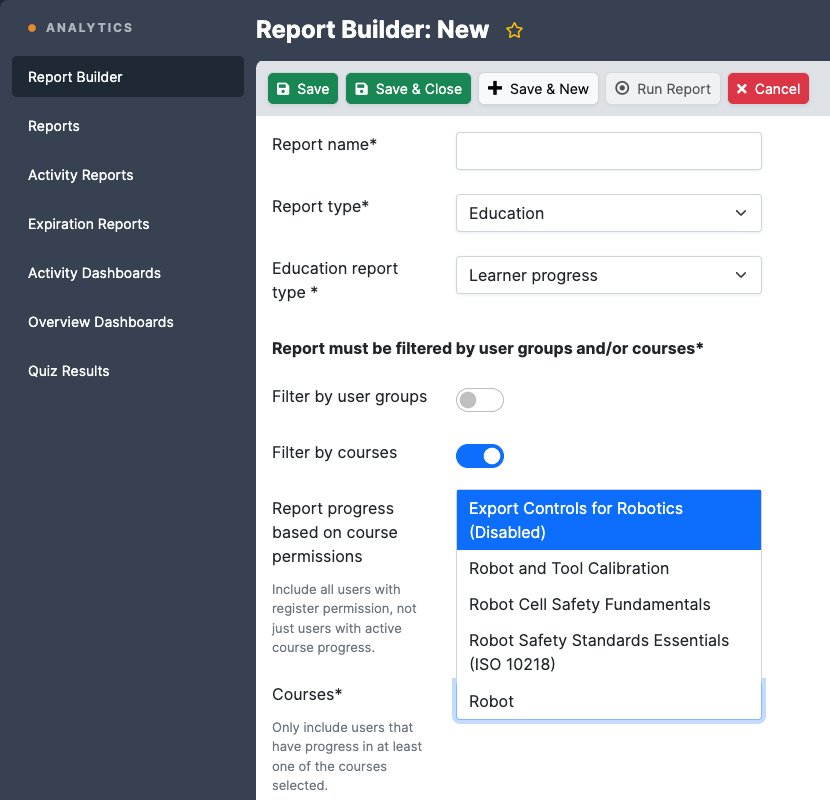
Task: Open Activity Reports in the sidebar
Action: click(80, 175)
